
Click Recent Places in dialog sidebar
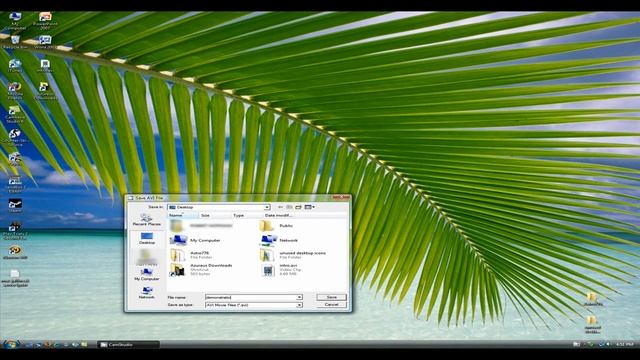coord(147,220)
